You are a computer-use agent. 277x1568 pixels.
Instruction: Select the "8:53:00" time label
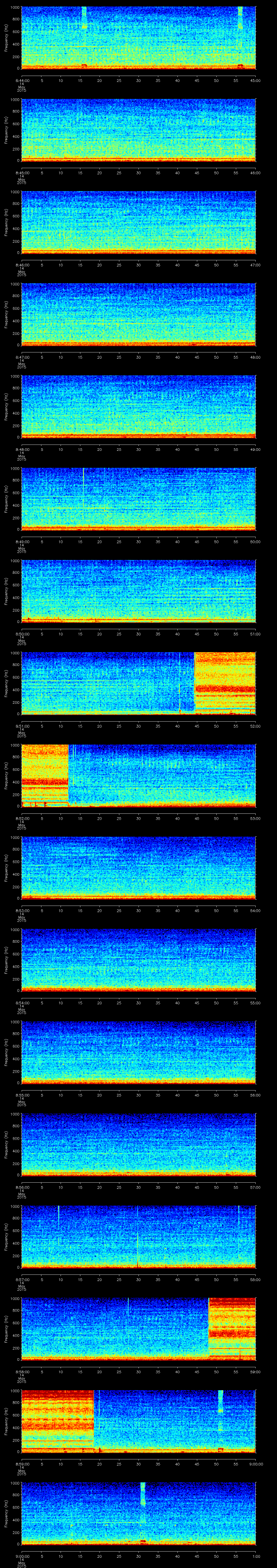coord(22,910)
